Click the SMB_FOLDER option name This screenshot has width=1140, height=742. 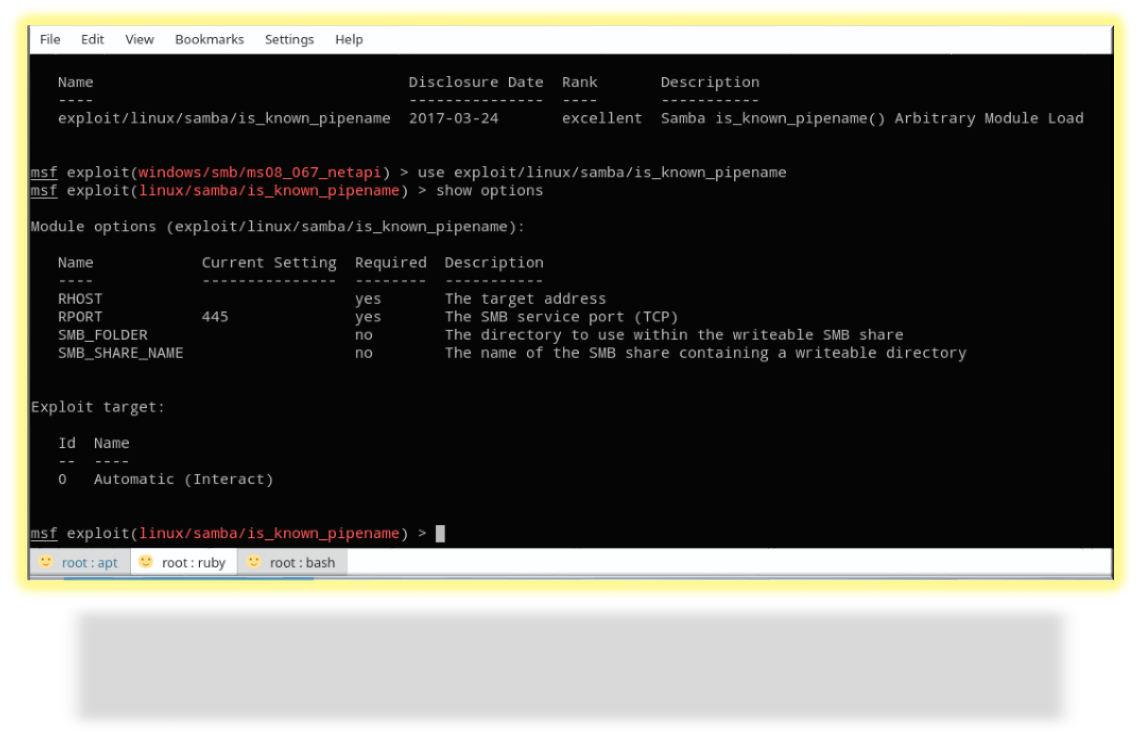click(103, 335)
